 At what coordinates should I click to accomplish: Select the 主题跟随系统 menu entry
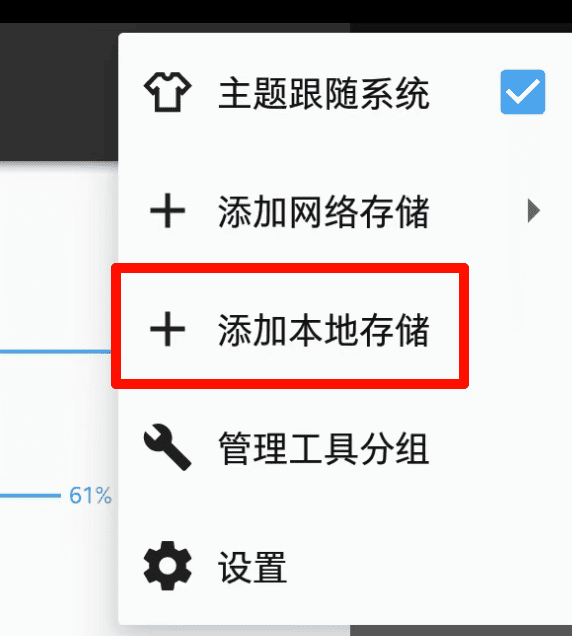[345, 93]
